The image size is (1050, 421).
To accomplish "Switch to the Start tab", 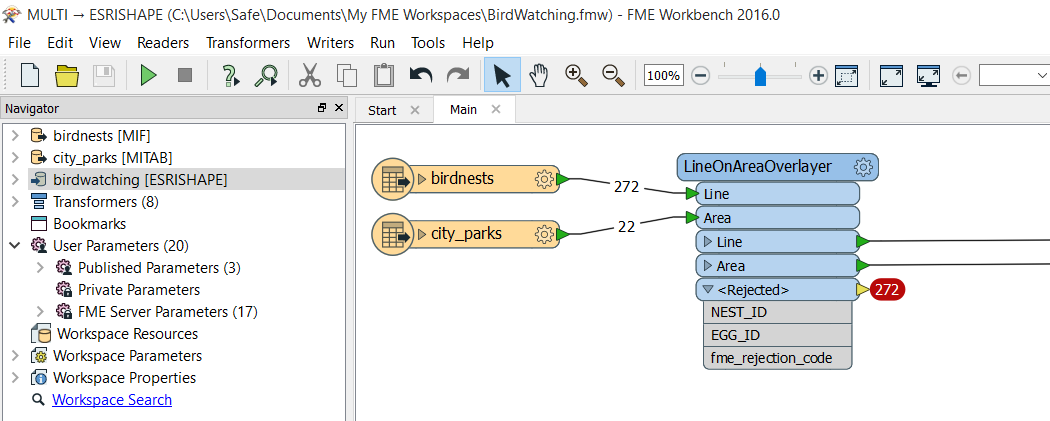I will tap(382, 110).
